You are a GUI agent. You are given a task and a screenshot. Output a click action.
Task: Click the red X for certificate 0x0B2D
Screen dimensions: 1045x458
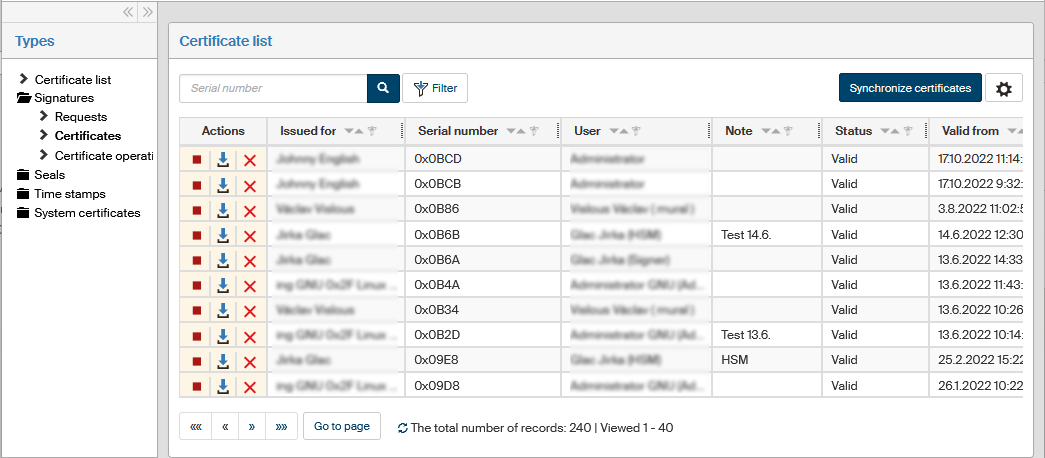[250, 336]
